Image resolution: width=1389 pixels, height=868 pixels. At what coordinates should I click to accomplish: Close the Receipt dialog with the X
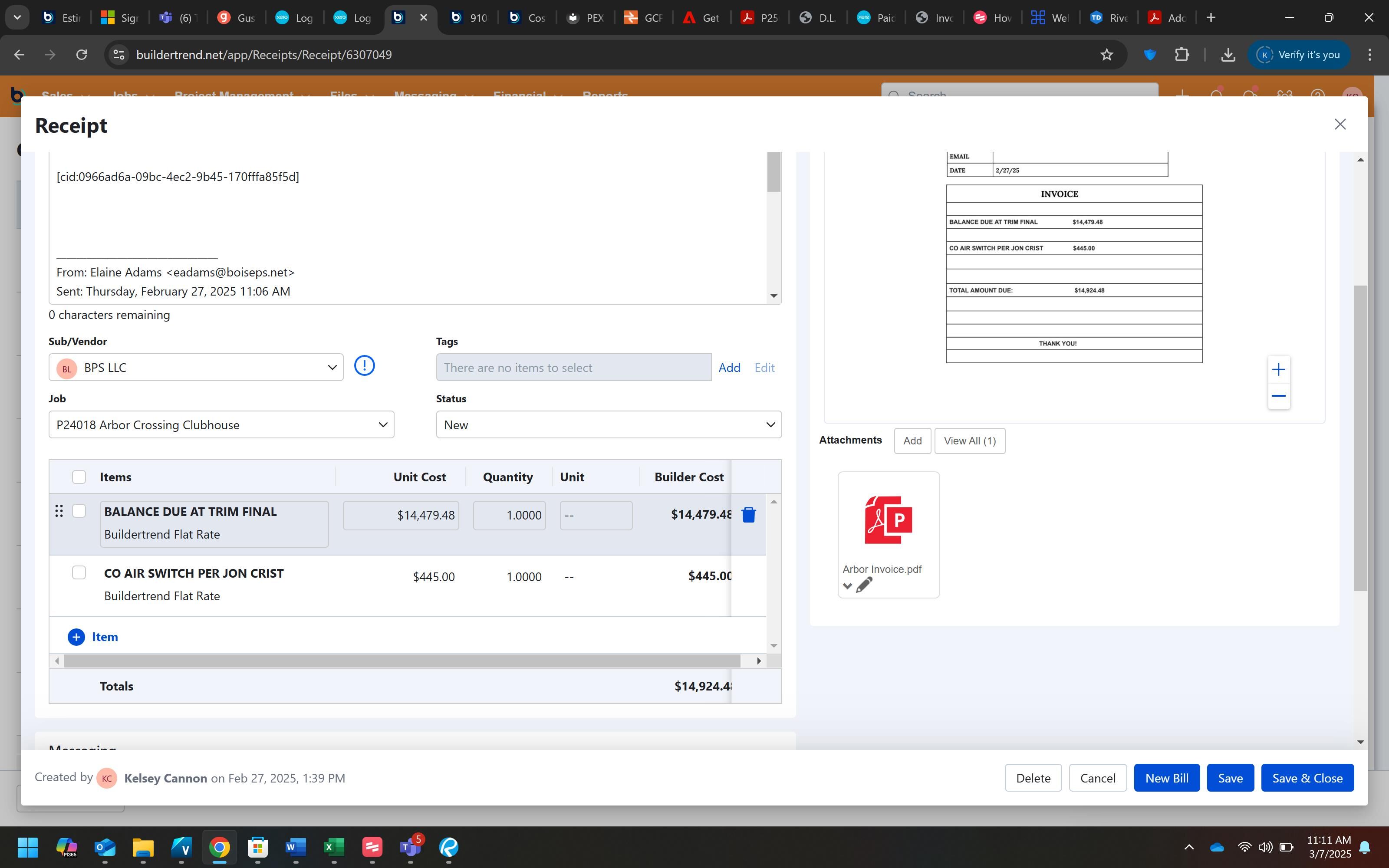click(x=1340, y=125)
